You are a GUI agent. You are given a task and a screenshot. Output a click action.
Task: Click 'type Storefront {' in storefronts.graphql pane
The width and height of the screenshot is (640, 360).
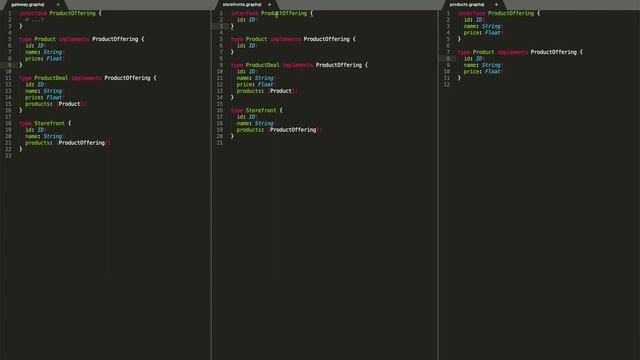click(x=257, y=110)
